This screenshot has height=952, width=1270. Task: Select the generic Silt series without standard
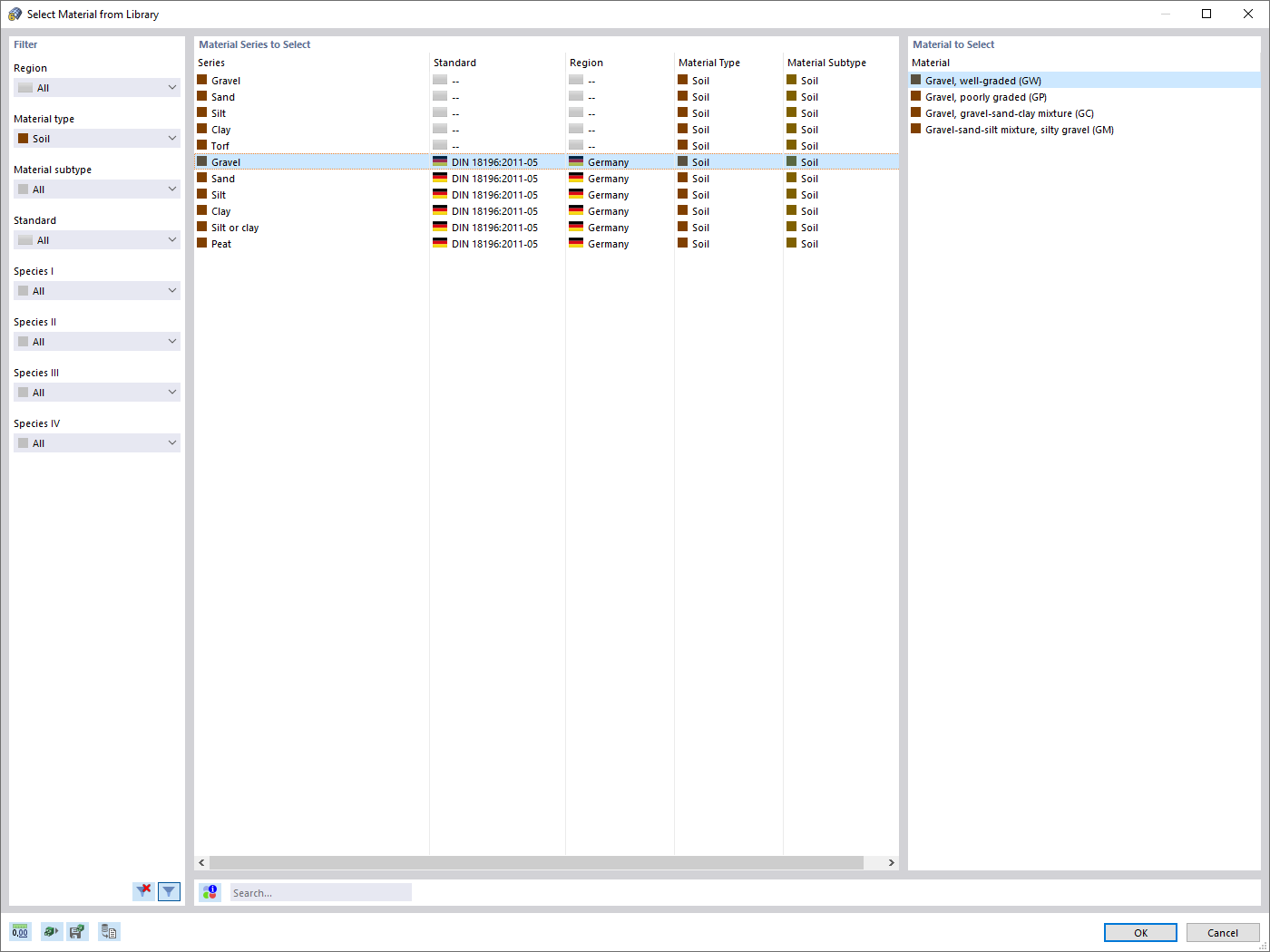coord(547,113)
